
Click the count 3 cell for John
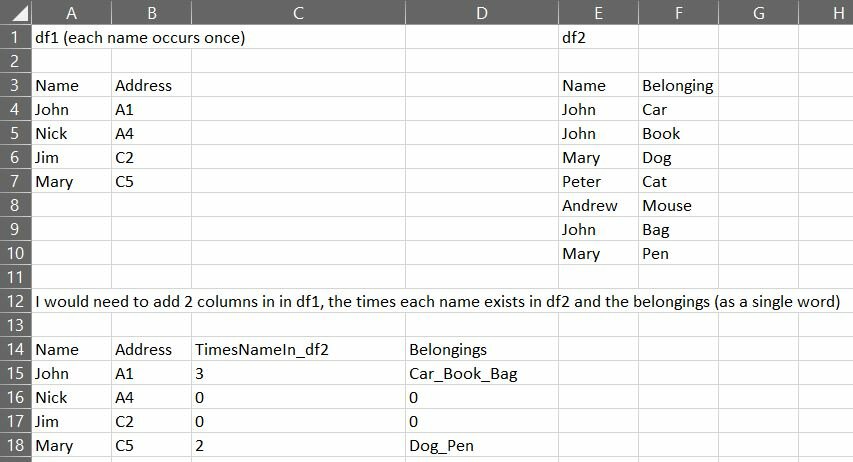[298, 373]
